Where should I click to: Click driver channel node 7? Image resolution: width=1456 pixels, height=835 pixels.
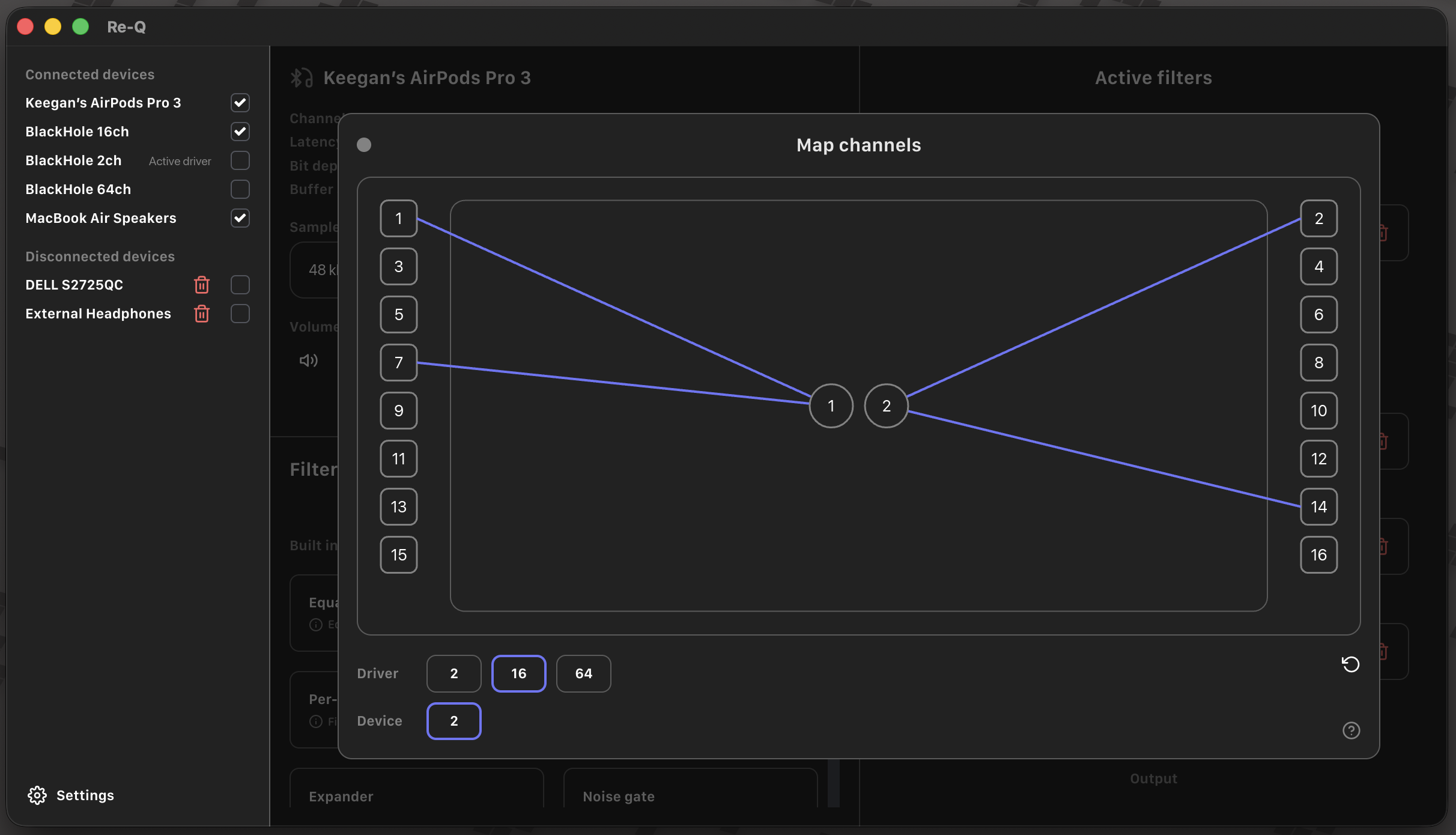pos(399,363)
